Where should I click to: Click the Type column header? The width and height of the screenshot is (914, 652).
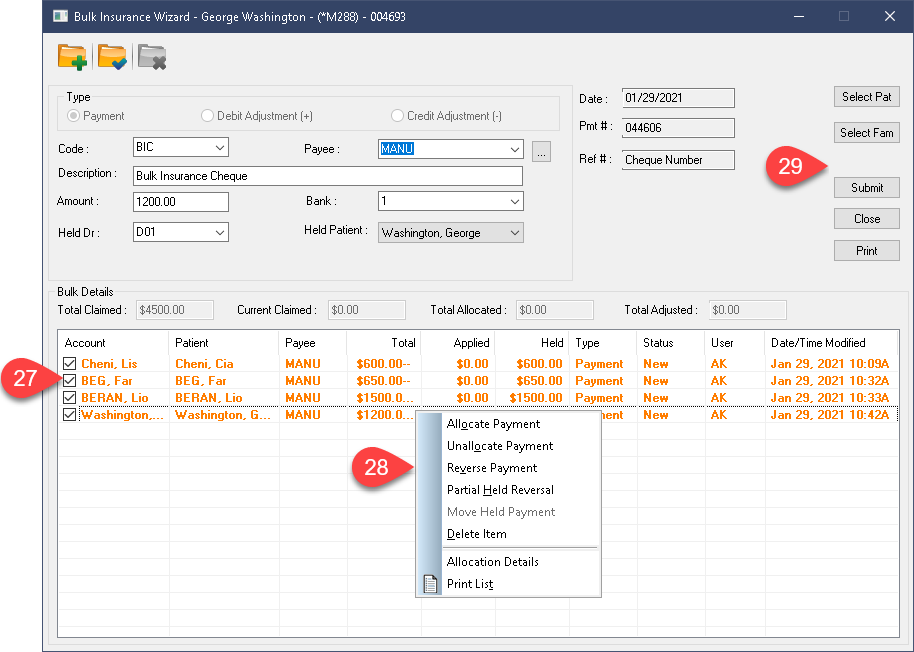pyautogui.click(x=603, y=343)
